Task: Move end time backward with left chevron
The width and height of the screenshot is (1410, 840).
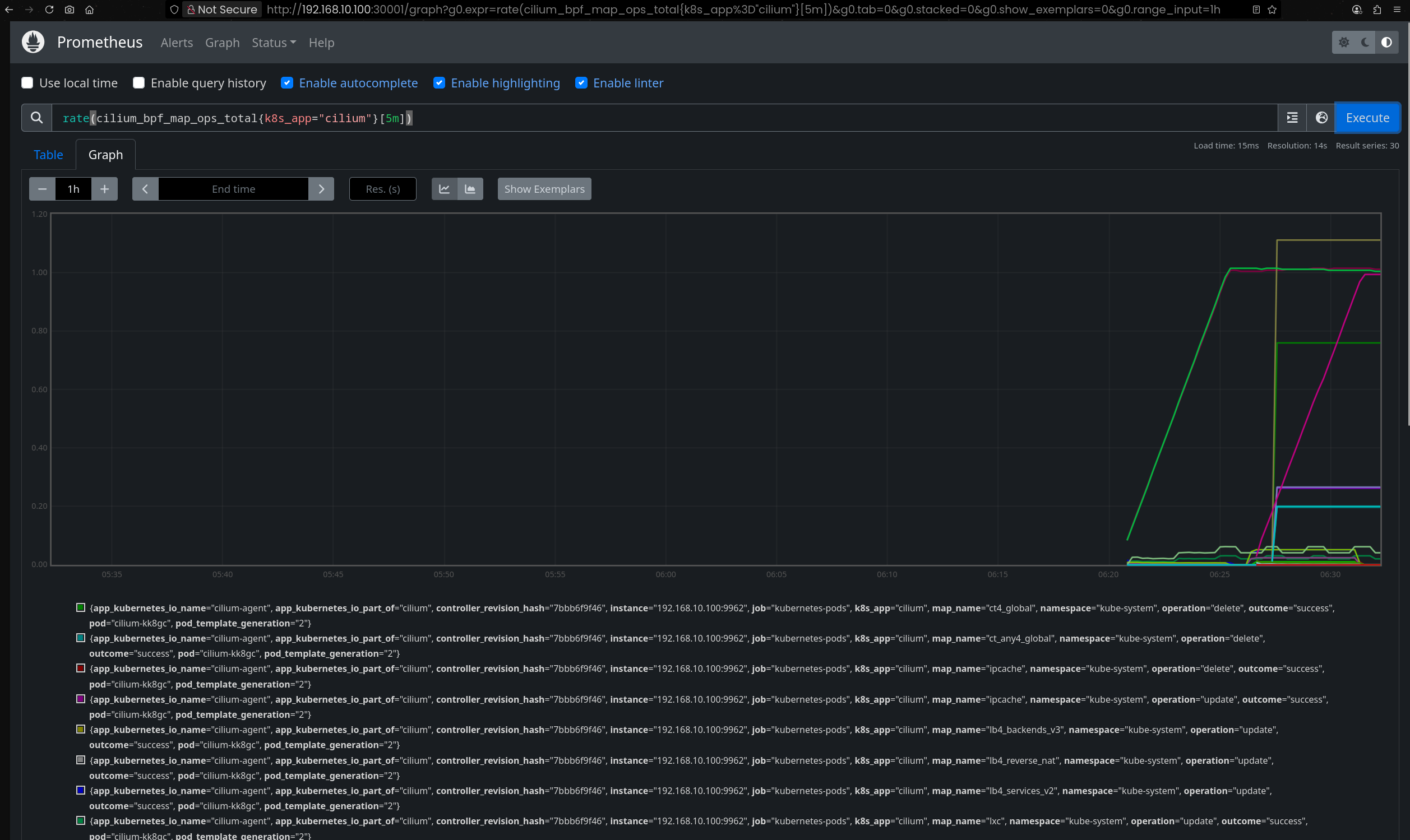Action: (x=146, y=189)
